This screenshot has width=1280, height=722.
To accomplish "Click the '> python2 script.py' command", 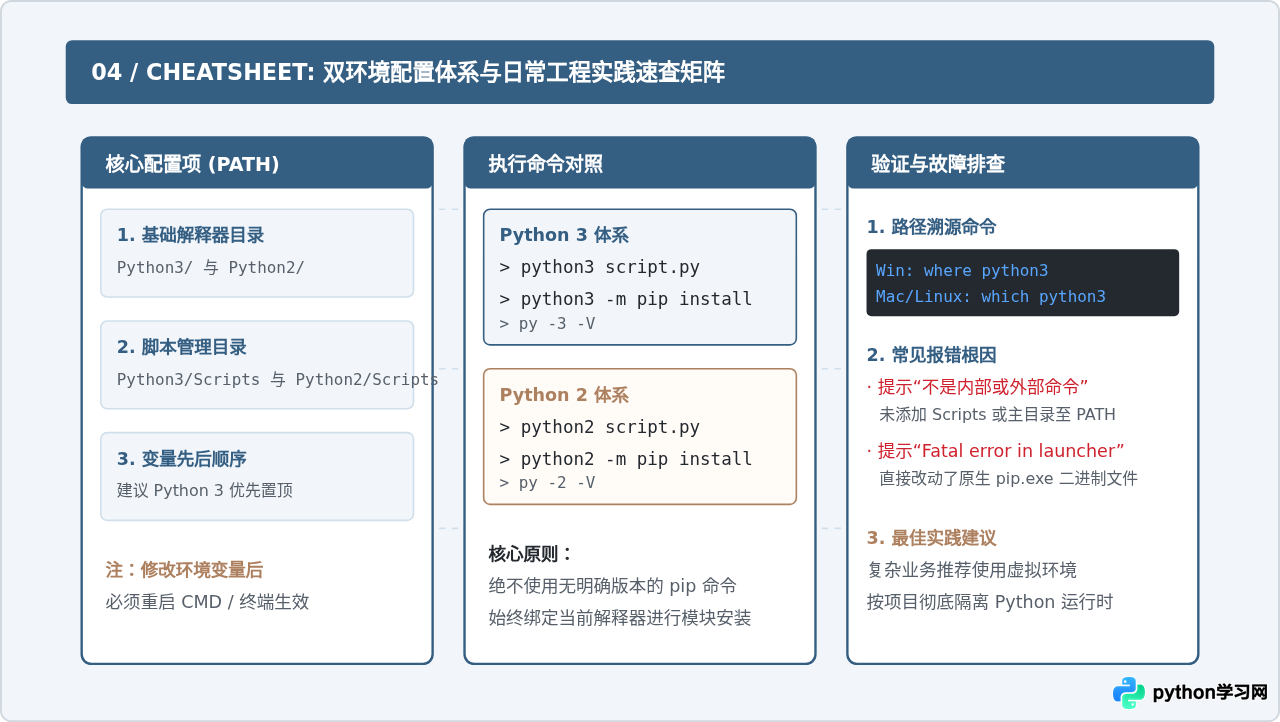I will pyautogui.click(x=599, y=427).
